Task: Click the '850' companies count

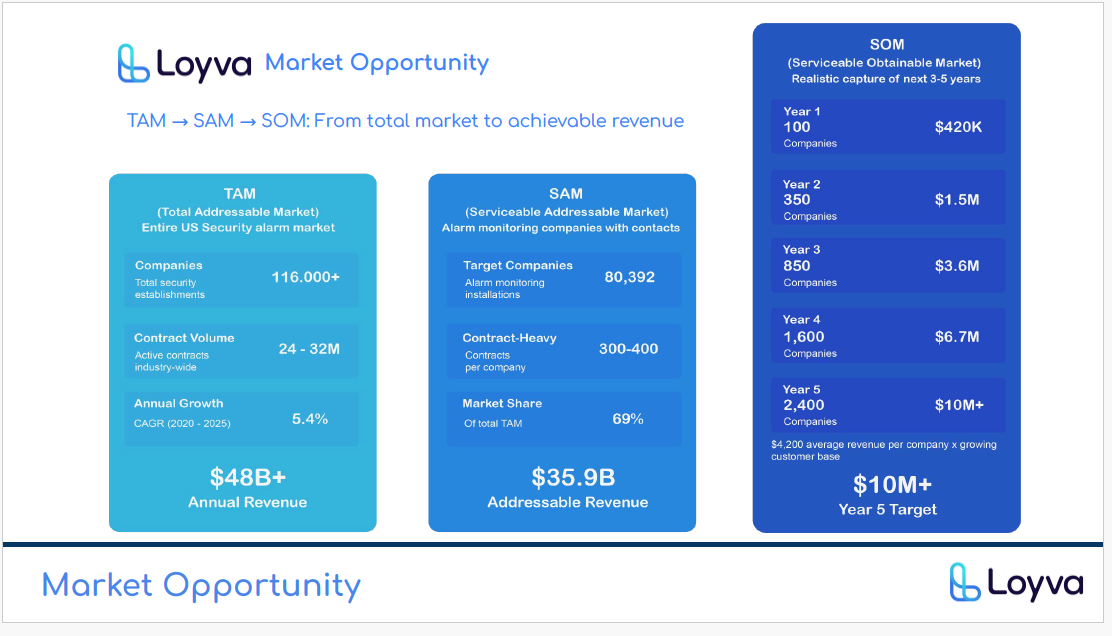Action: (x=796, y=266)
